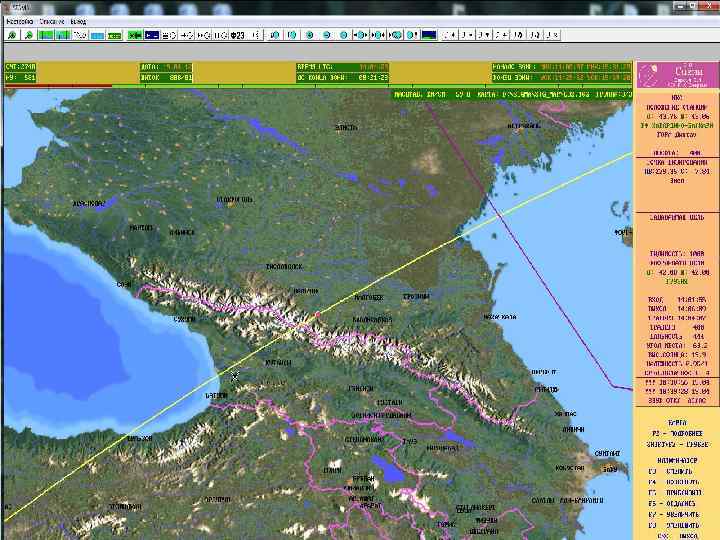Click the Ереван city label on map

[x=363, y=478]
